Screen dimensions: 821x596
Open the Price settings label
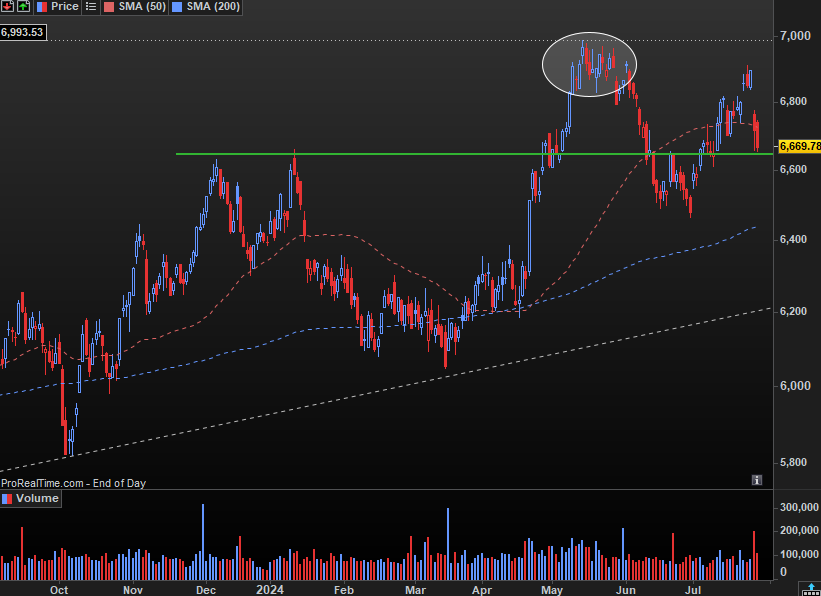coord(65,6)
